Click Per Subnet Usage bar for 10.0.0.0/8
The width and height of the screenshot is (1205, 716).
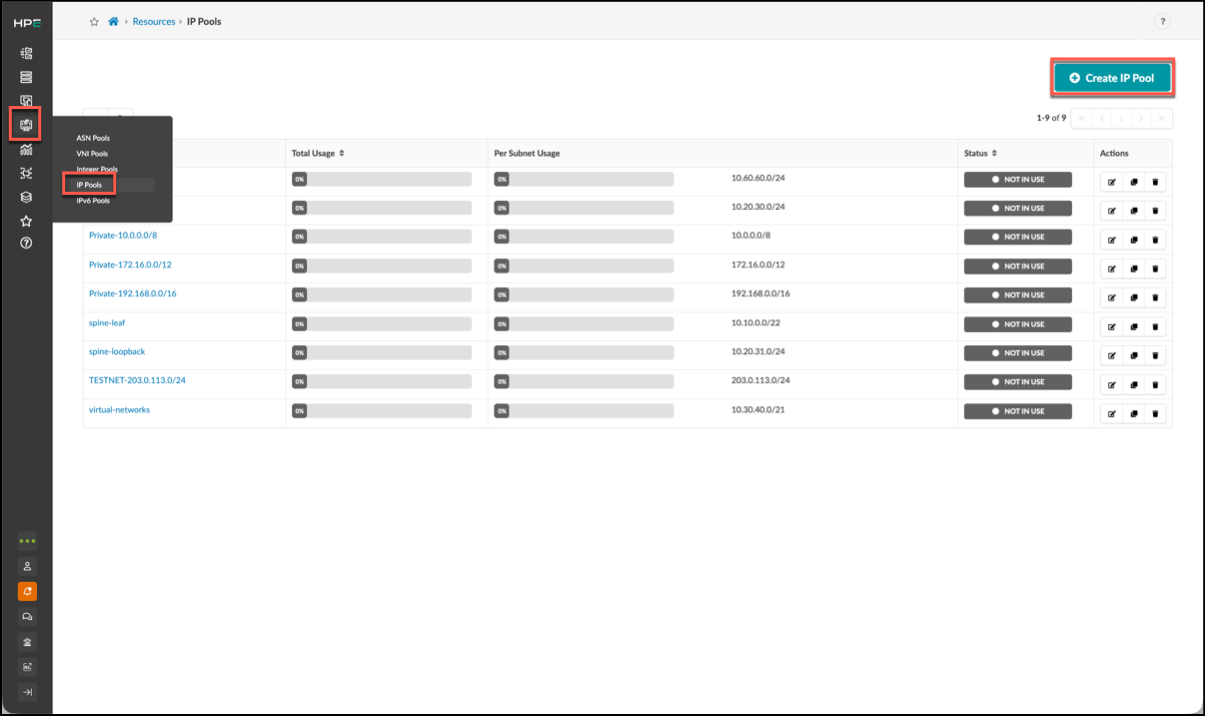click(584, 237)
